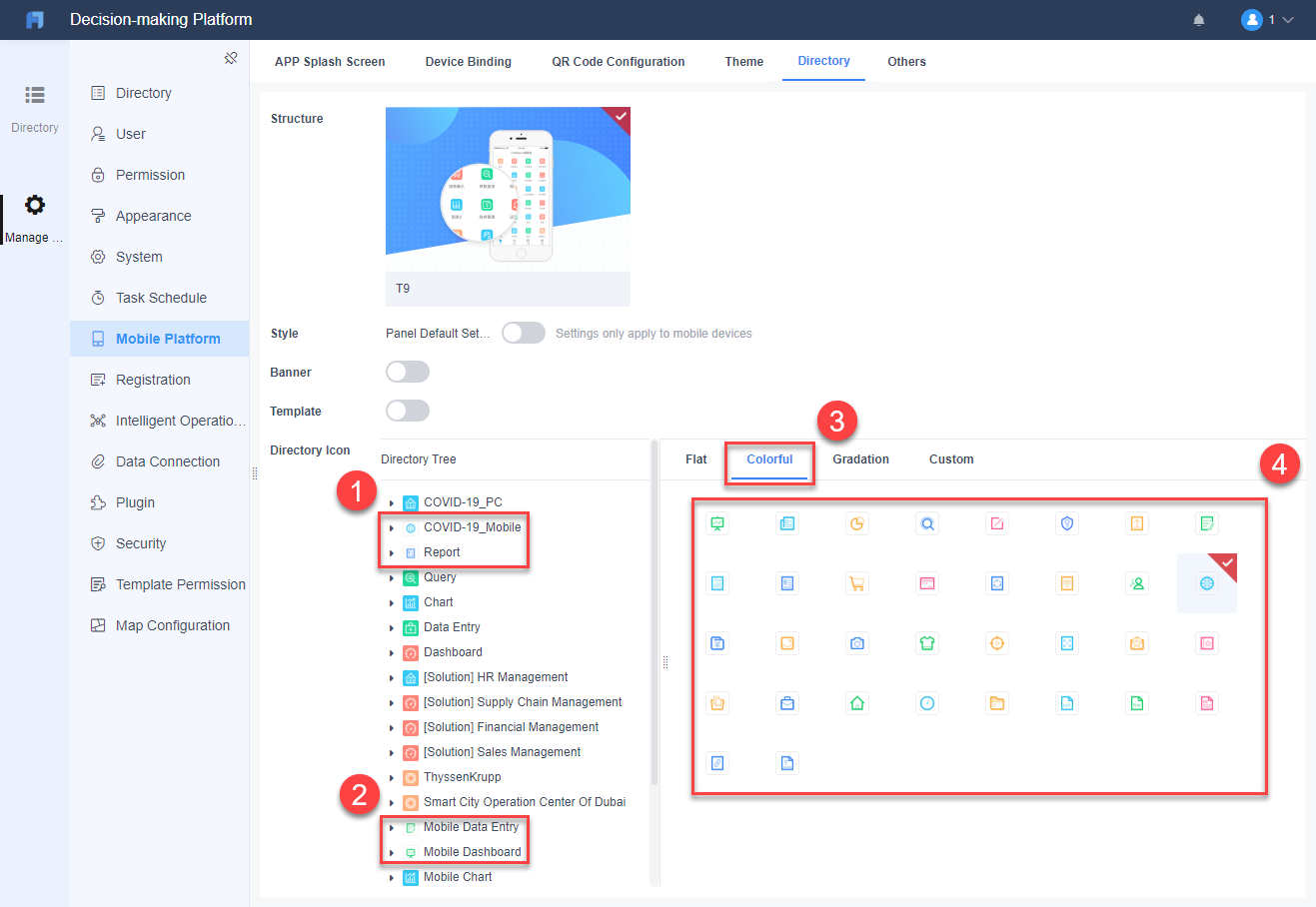Screen dimensions: 1316x907
Task: Expand the Dashboard tree node arrow
Action: (392, 652)
